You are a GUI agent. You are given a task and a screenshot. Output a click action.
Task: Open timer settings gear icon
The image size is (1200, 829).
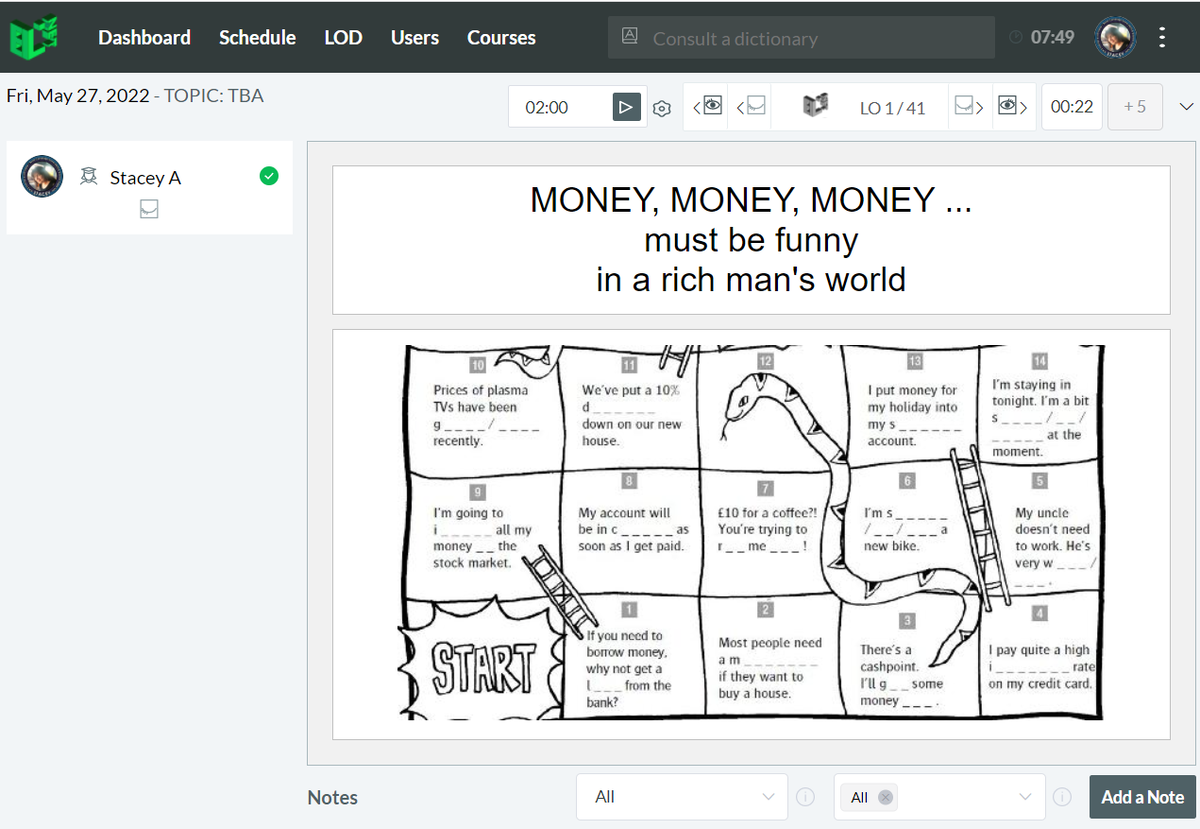click(661, 108)
